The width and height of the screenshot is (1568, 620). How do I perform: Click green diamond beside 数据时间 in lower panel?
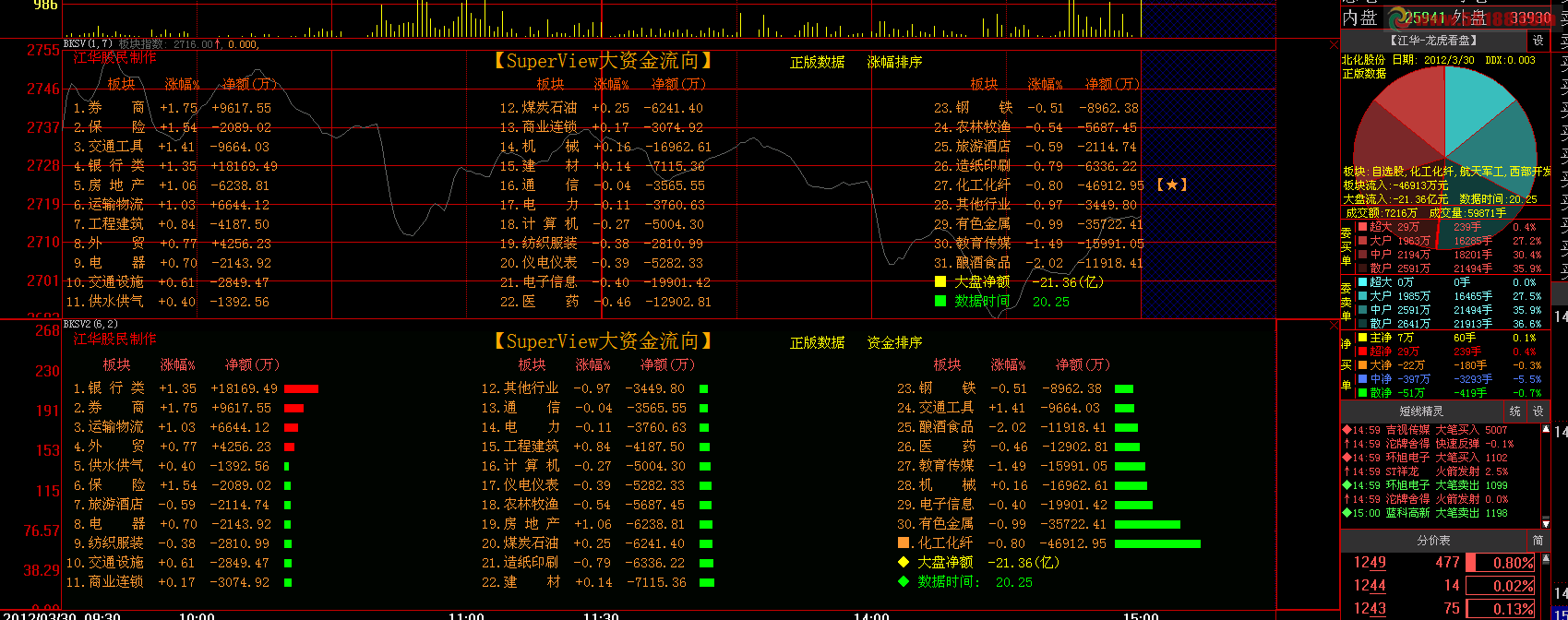click(904, 581)
